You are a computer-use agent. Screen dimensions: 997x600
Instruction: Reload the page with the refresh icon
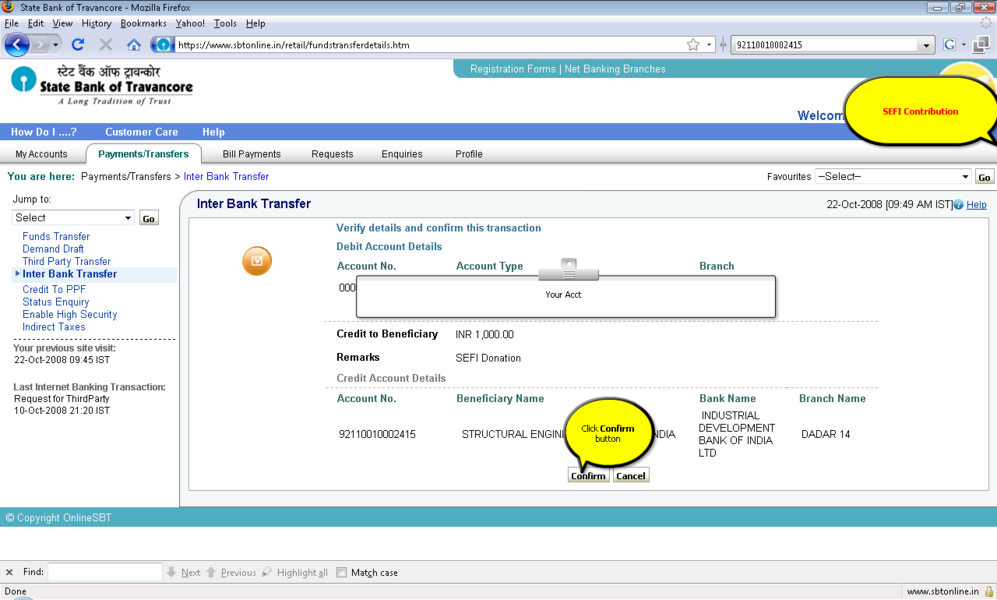click(x=77, y=45)
